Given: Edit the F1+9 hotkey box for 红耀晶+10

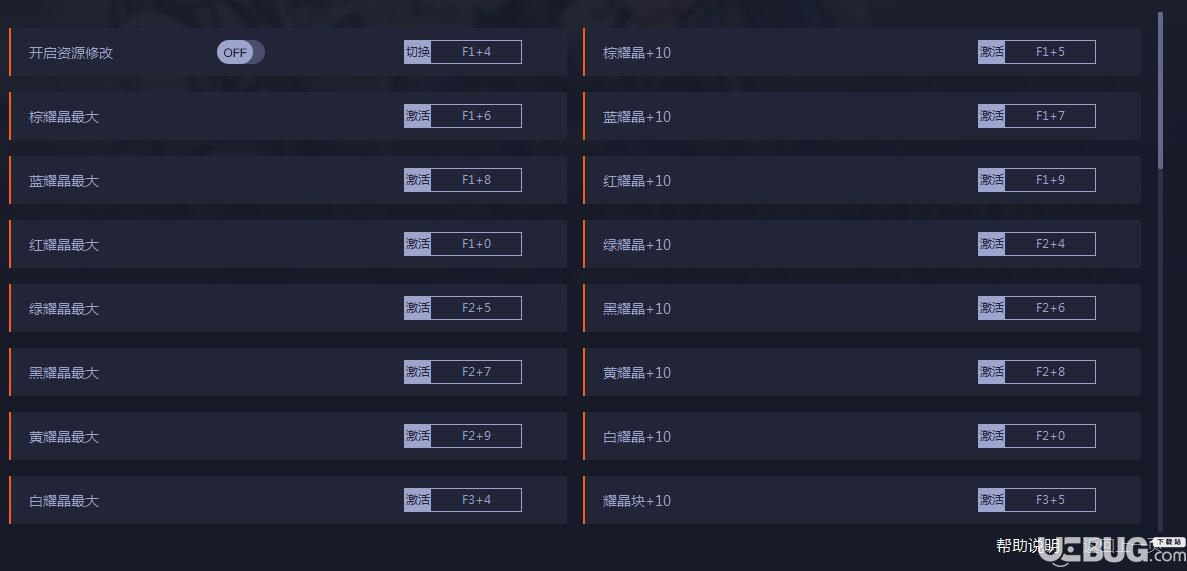Looking at the screenshot, I should [x=1050, y=180].
